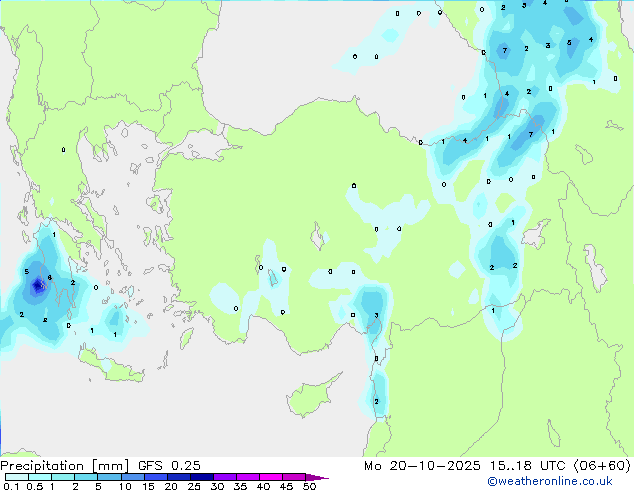Image resolution: width=634 pixels, height=490 pixels.
Task: Pick the legend swatch between 20 and 25
Action: 179,477
